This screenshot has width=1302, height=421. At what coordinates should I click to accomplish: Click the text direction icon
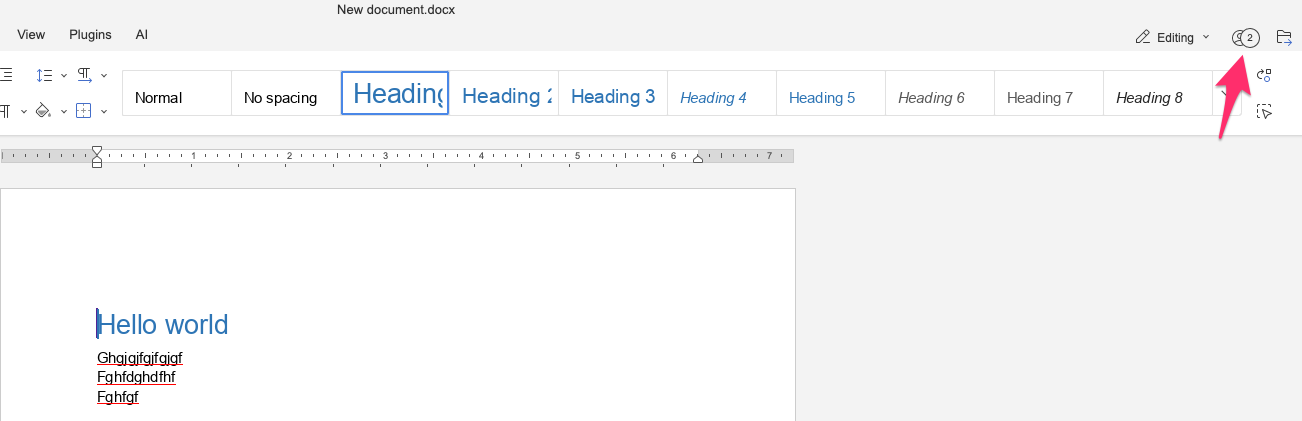84,76
